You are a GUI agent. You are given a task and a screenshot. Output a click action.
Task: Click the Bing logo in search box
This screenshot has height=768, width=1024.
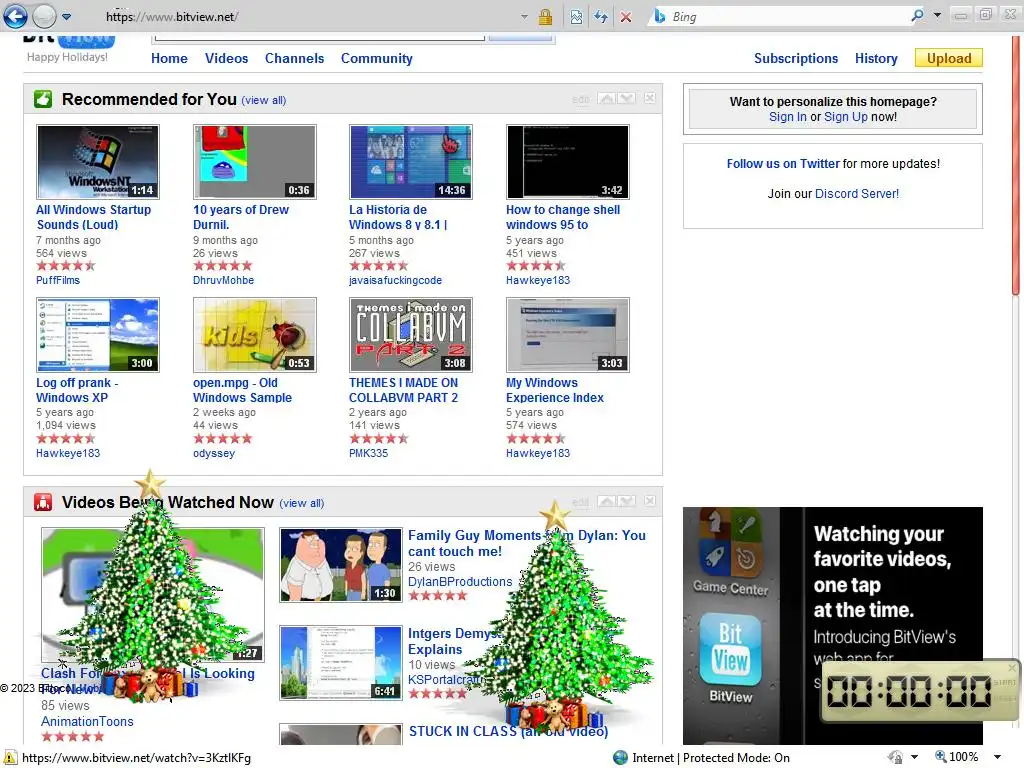(x=660, y=16)
